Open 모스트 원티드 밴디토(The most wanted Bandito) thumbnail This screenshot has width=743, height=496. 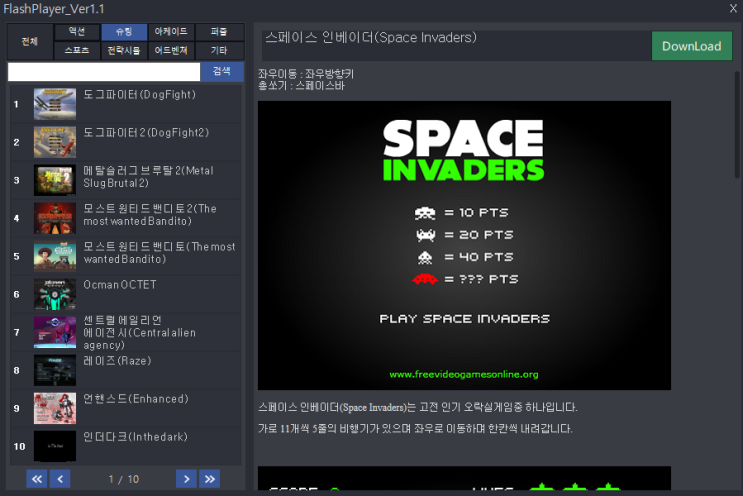[55, 256]
